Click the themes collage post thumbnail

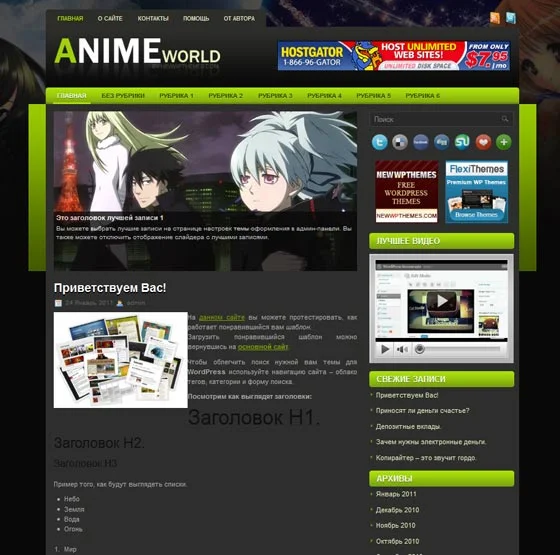121,360
